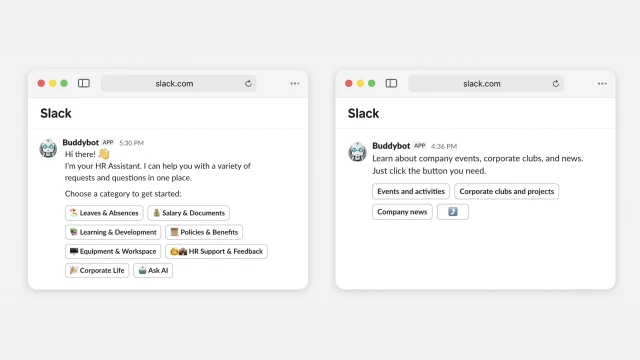The image size is (640, 360).
Task: Choose the Salary & Documents category
Action: [x=189, y=213]
